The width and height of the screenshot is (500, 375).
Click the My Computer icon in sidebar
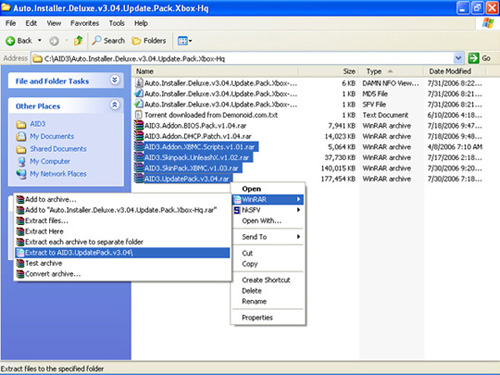pos(21,162)
